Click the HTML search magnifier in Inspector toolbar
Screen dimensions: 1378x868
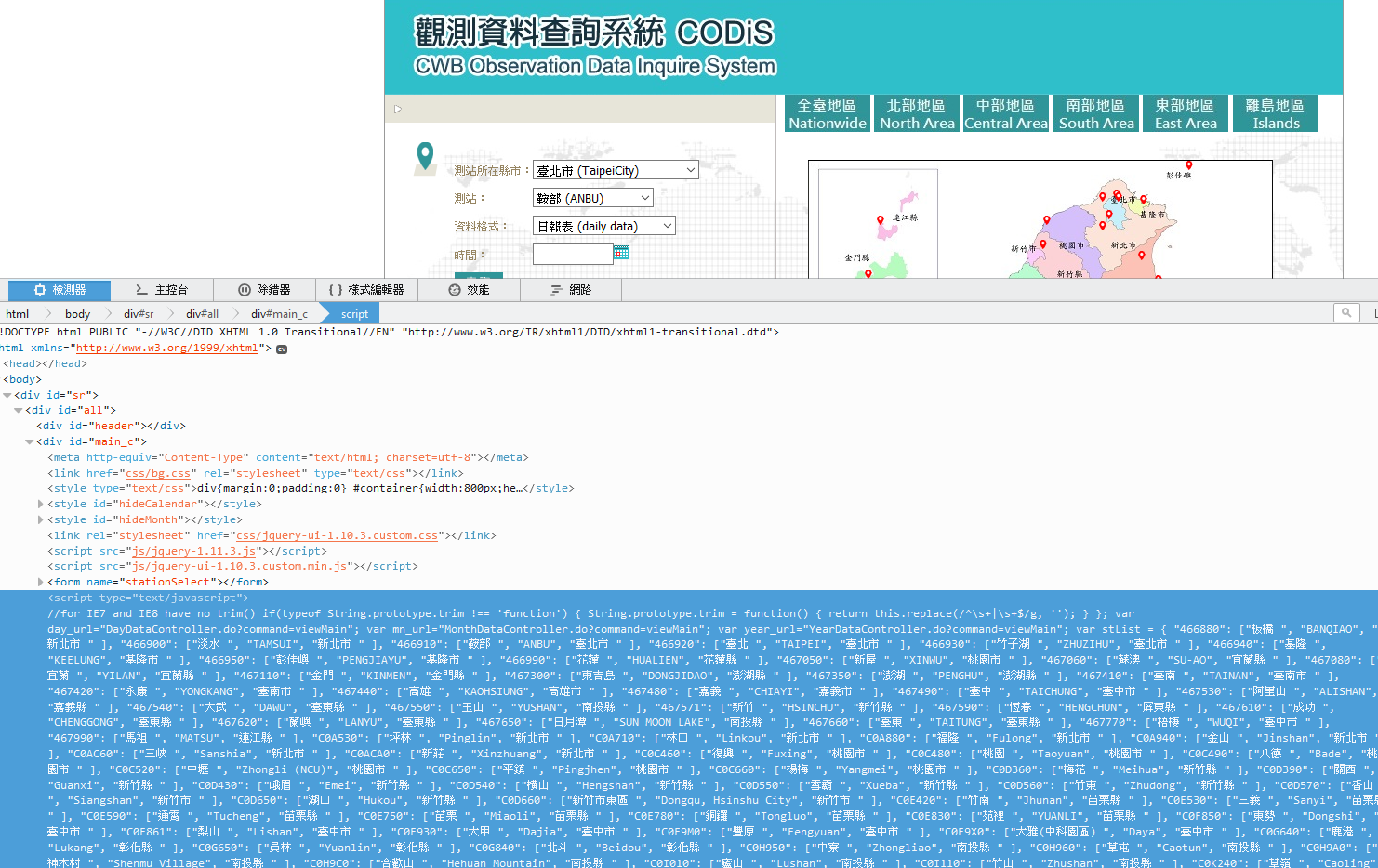(x=1346, y=312)
